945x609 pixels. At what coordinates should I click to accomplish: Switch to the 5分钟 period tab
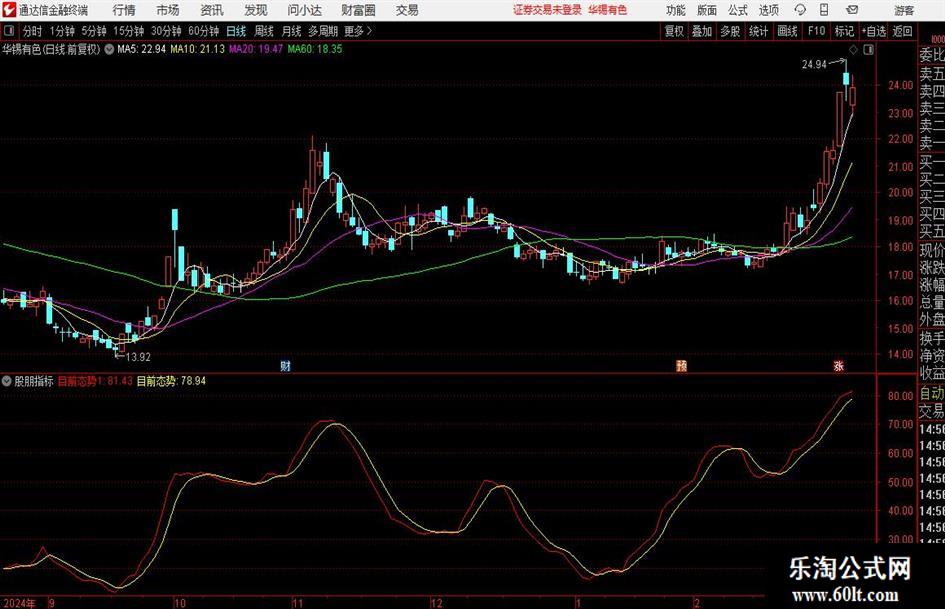93,31
